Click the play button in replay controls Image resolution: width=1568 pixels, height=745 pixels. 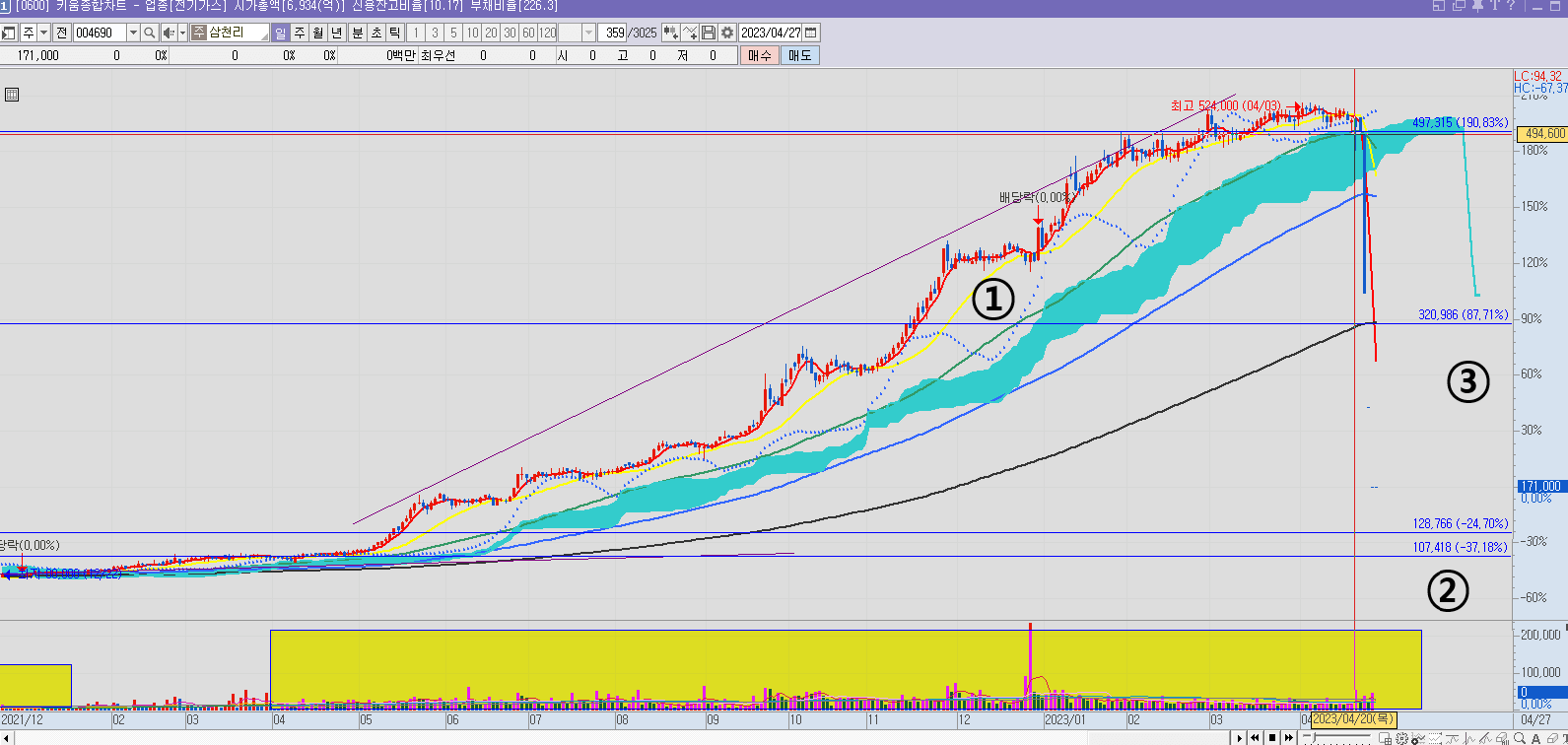[1240, 737]
